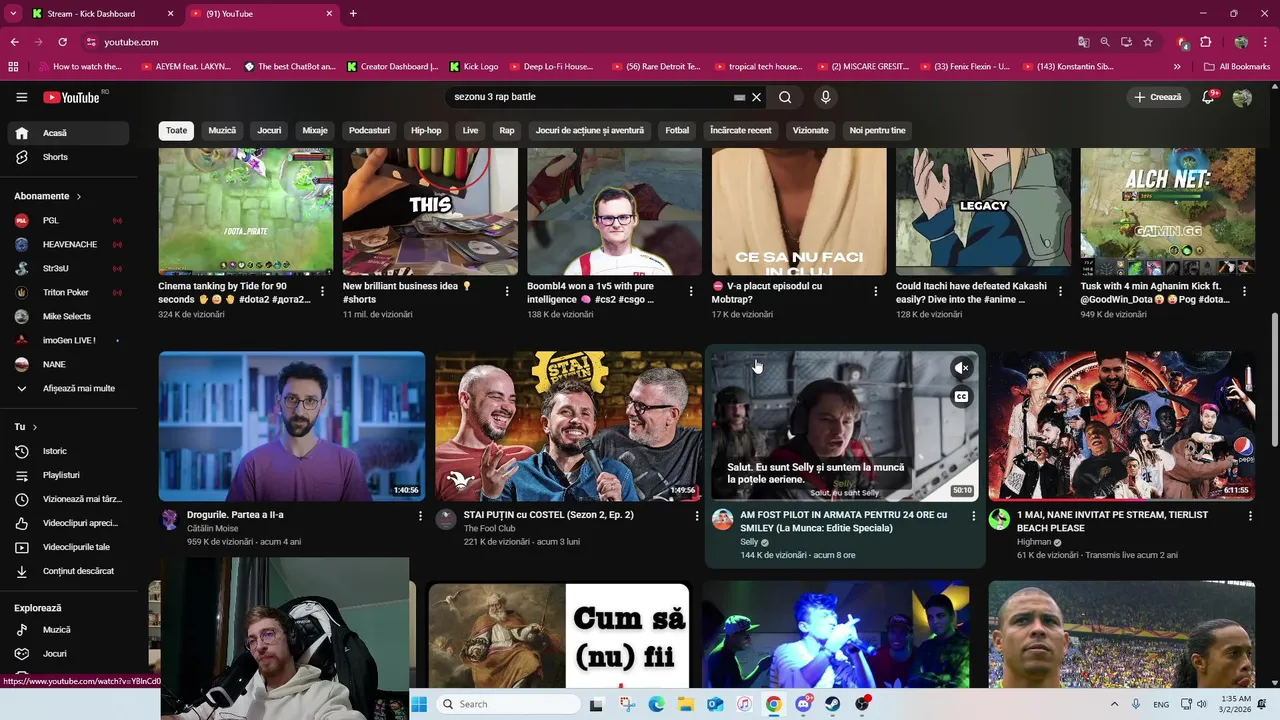Click the YouTube search input field
1280x720 pixels.
coord(590,97)
